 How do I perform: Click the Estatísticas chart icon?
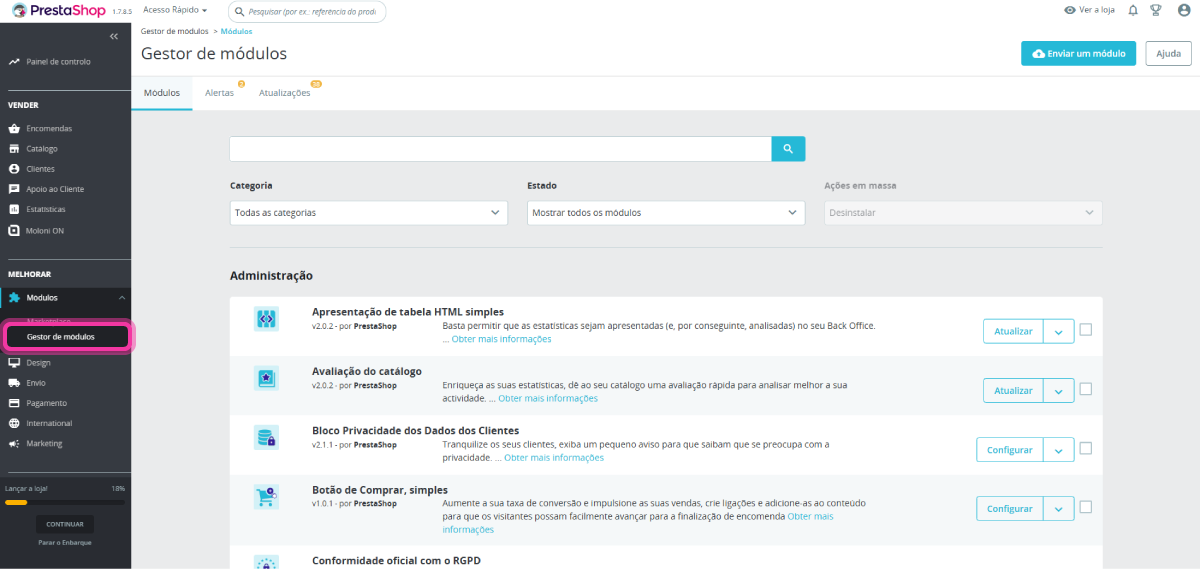(14, 209)
